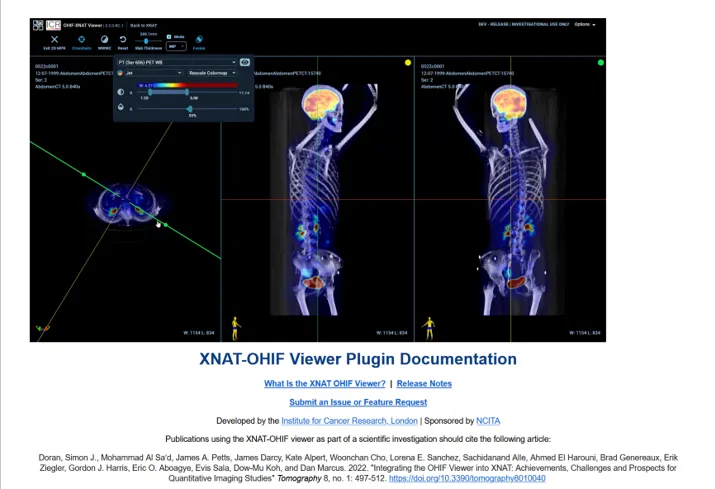The width and height of the screenshot is (716, 489).
Task: Click the green viewport indicator dot
Action: click(x=601, y=63)
